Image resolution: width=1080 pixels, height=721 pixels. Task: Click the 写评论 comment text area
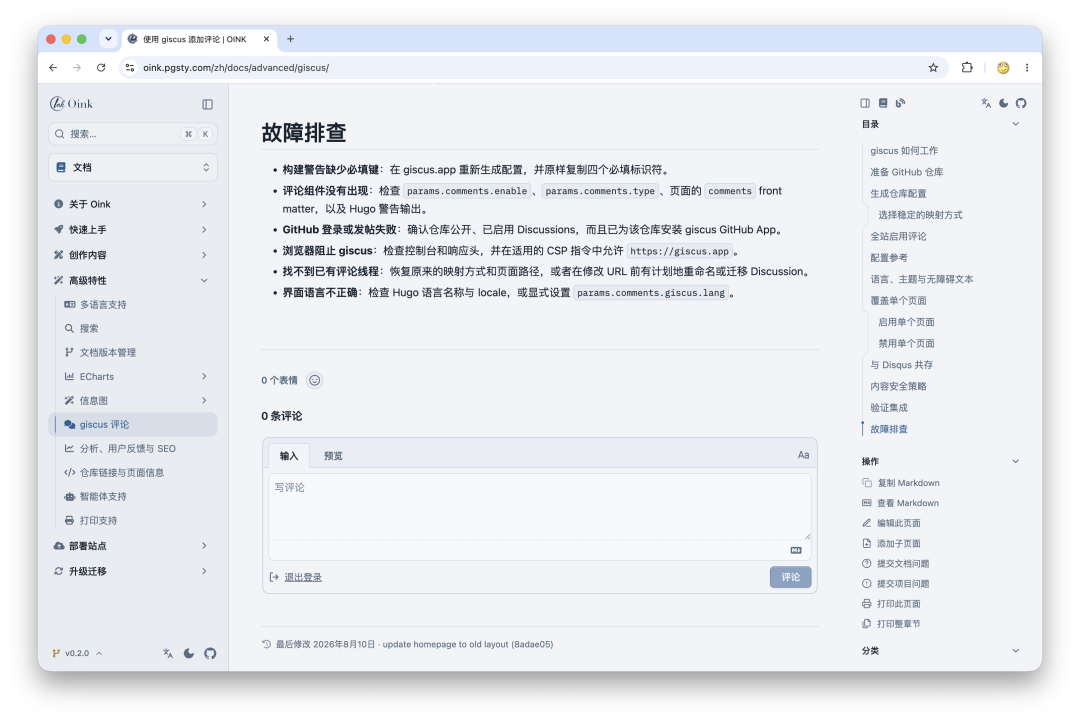[x=539, y=507]
